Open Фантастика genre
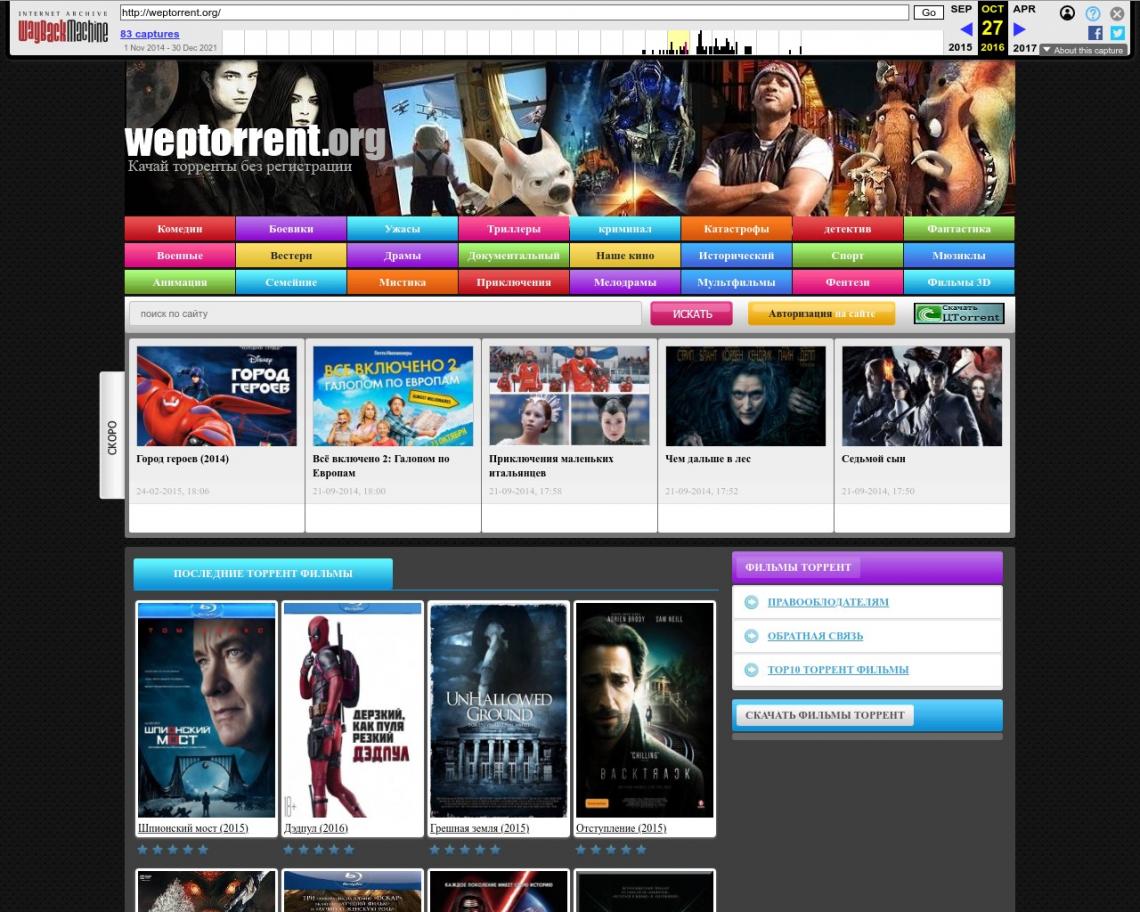The width and height of the screenshot is (1140, 912). click(958, 228)
